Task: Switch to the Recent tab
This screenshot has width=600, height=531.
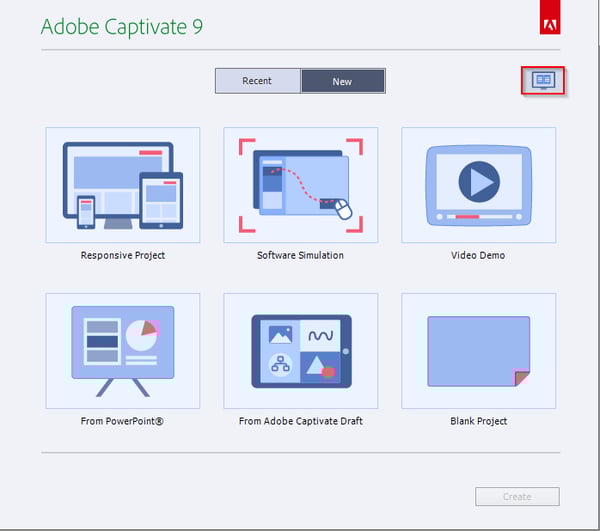Action: 258,81
